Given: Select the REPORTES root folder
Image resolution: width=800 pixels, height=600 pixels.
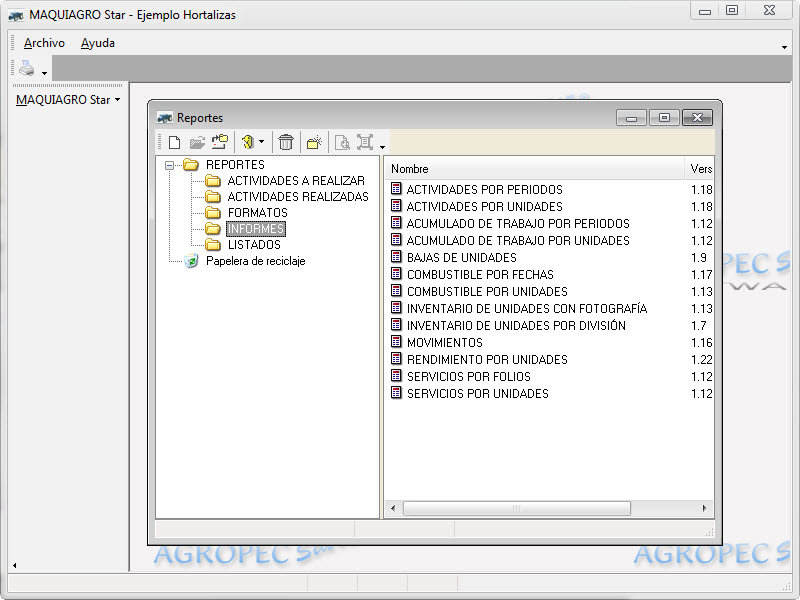Looking at the screenshot, I should (x=235, y=165).
